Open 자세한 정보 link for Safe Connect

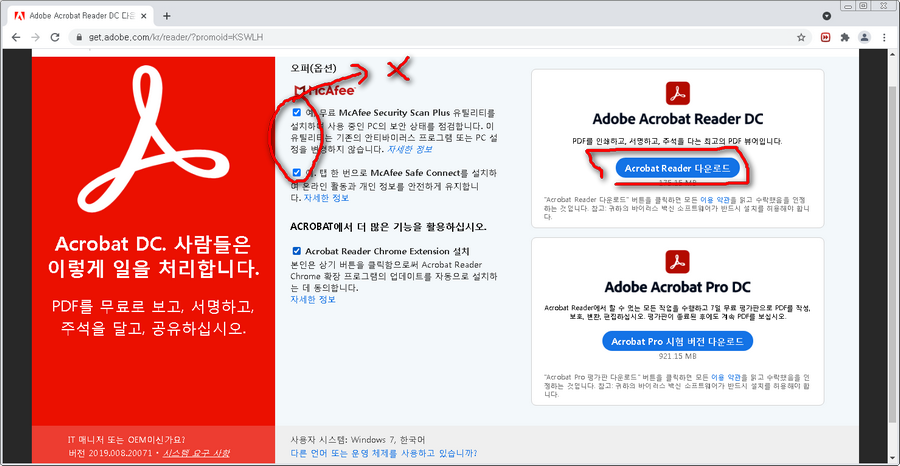click(325, 198)
